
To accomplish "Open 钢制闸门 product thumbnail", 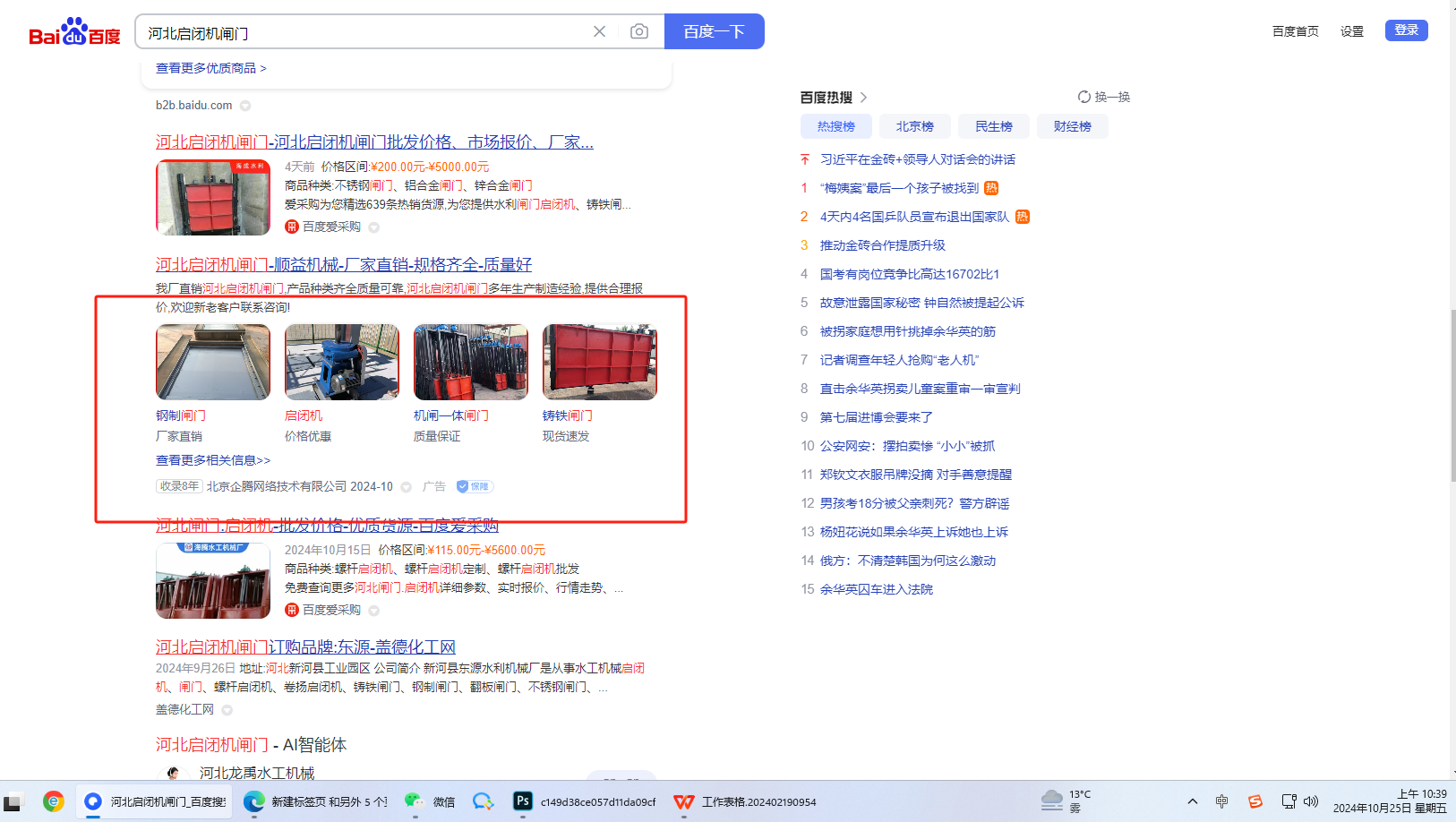I will pyautogui.click(x=212, y=362).
